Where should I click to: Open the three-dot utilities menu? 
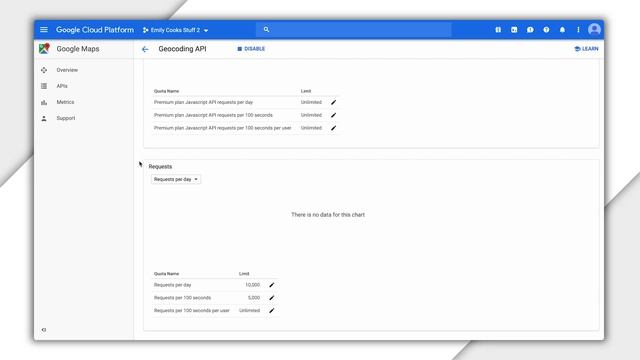578,30
